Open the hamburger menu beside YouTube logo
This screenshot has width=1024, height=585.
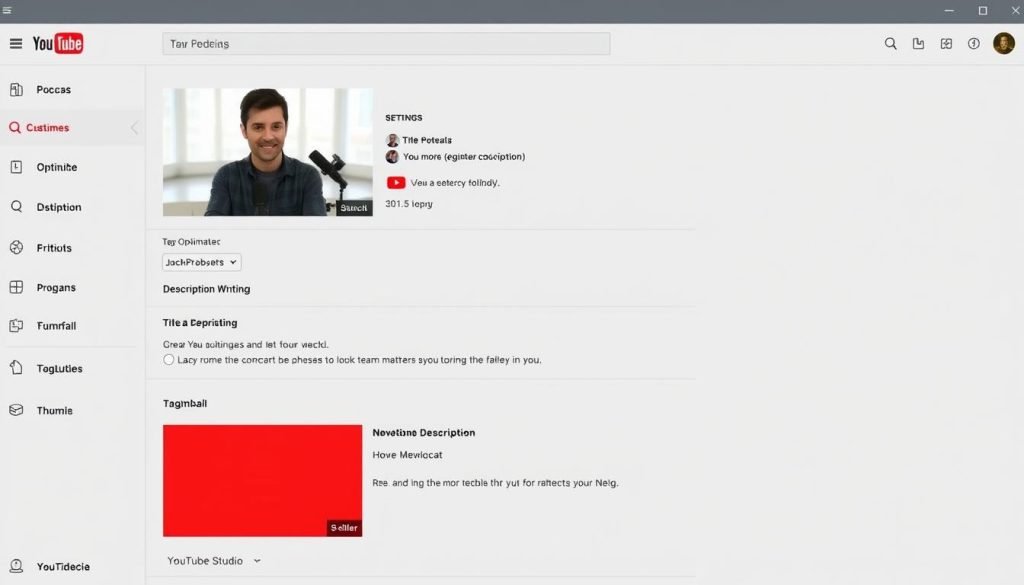click(x=16, y=44)
